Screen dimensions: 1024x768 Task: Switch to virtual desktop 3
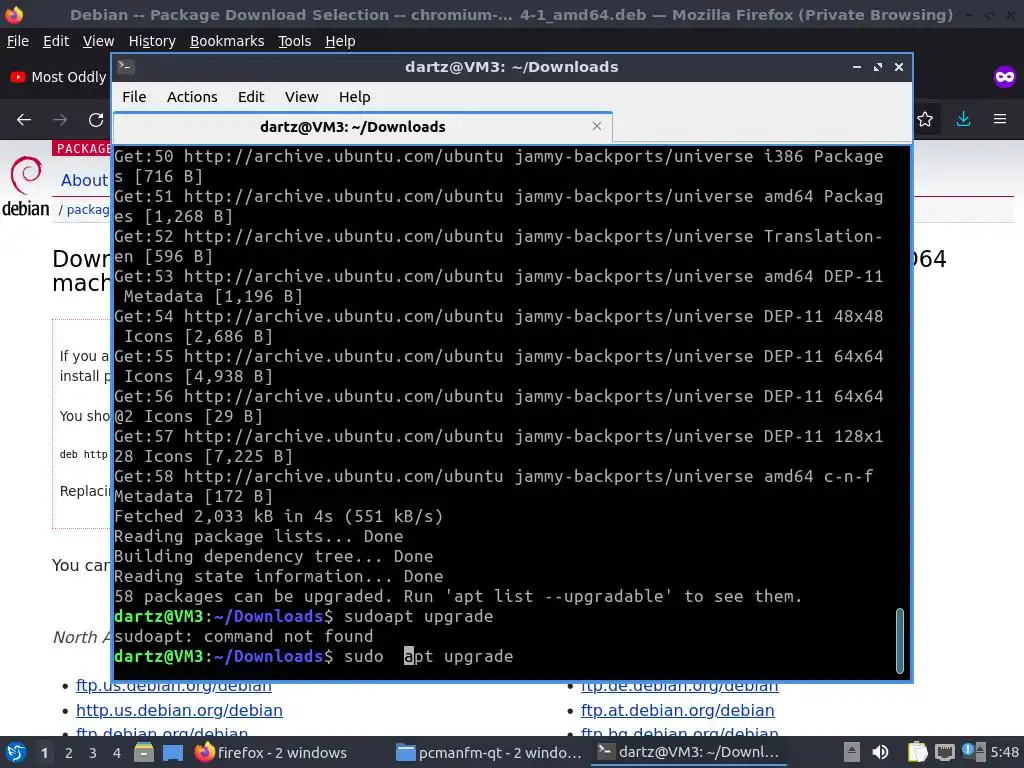(x=93, y=753)
